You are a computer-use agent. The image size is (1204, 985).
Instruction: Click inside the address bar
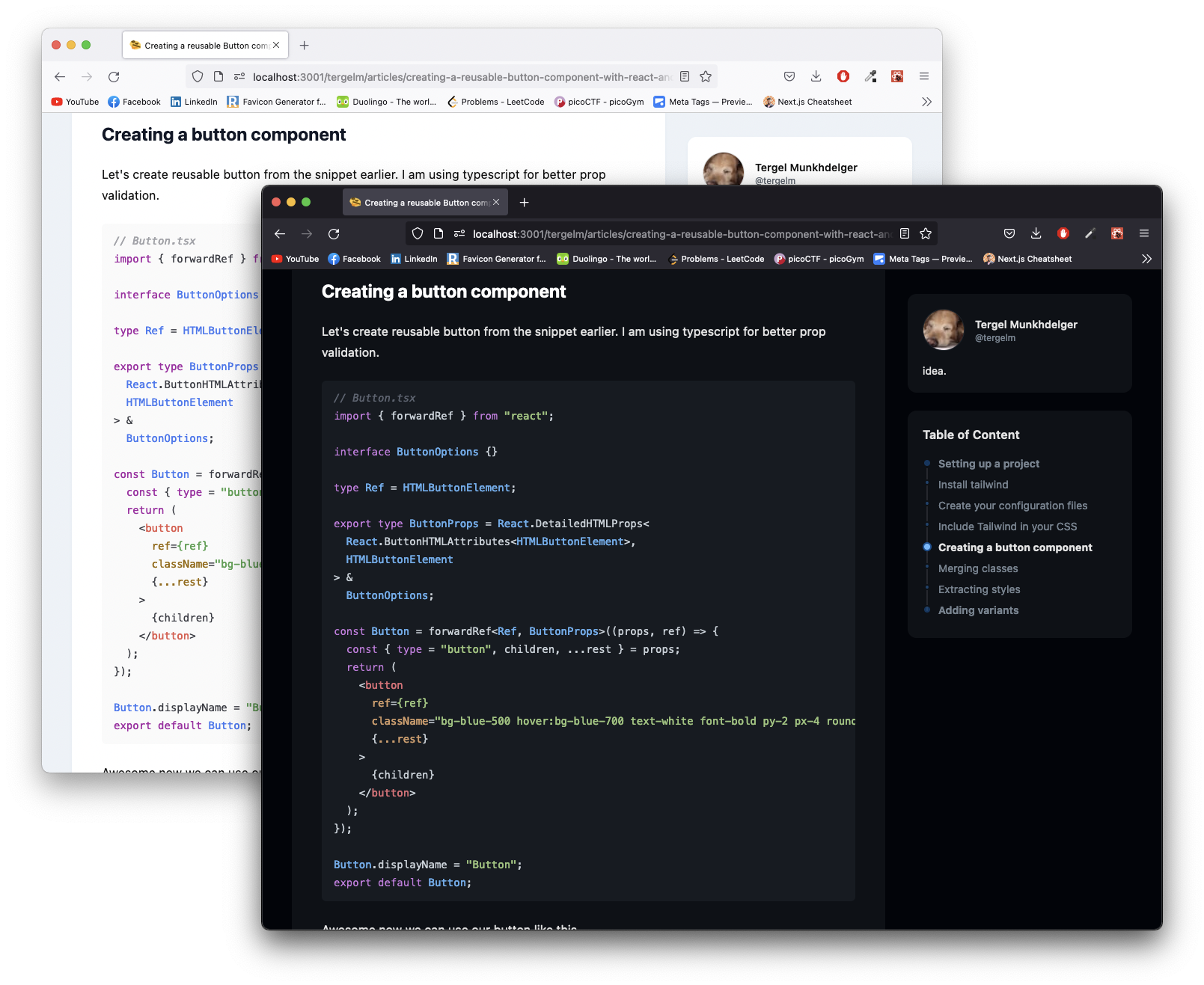pyautogui.click(x=673, y=233)
